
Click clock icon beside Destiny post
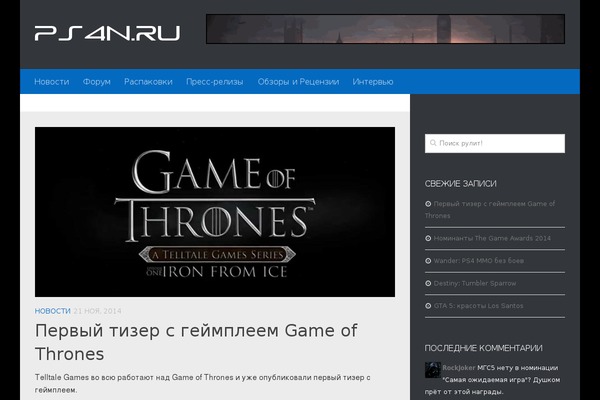point(428,283)
